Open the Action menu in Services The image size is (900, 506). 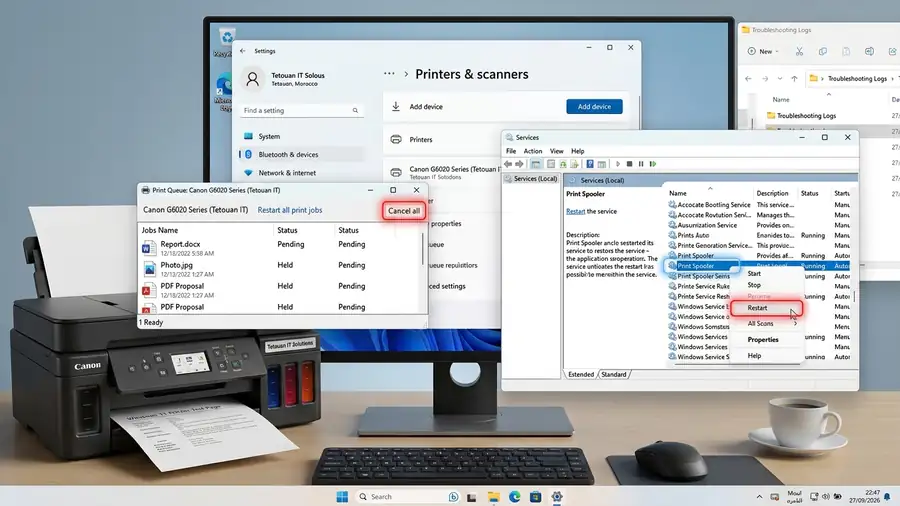(533, 151)
